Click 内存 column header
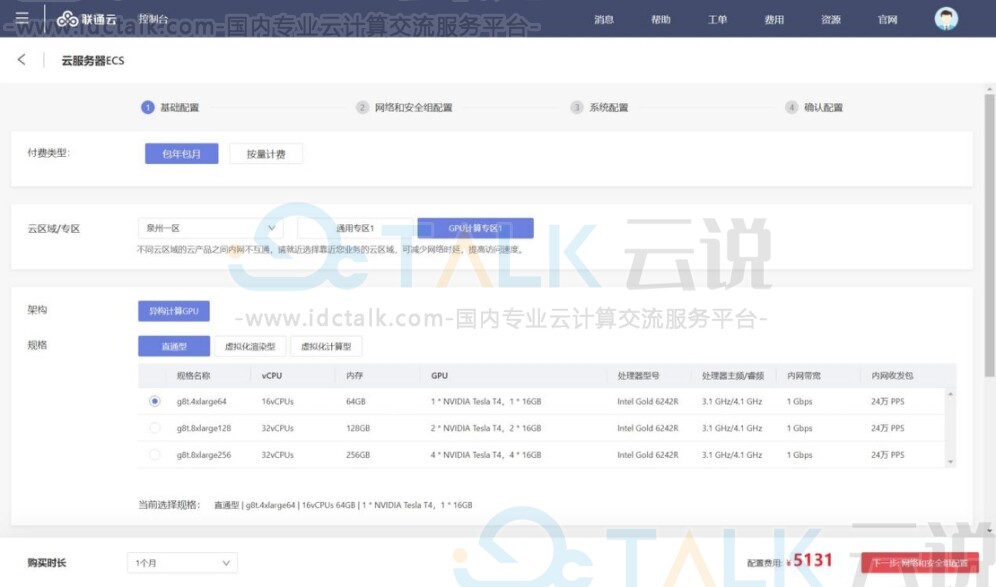Image resolution: width=996 pixels, height=587 pixels. click(354, 375)
